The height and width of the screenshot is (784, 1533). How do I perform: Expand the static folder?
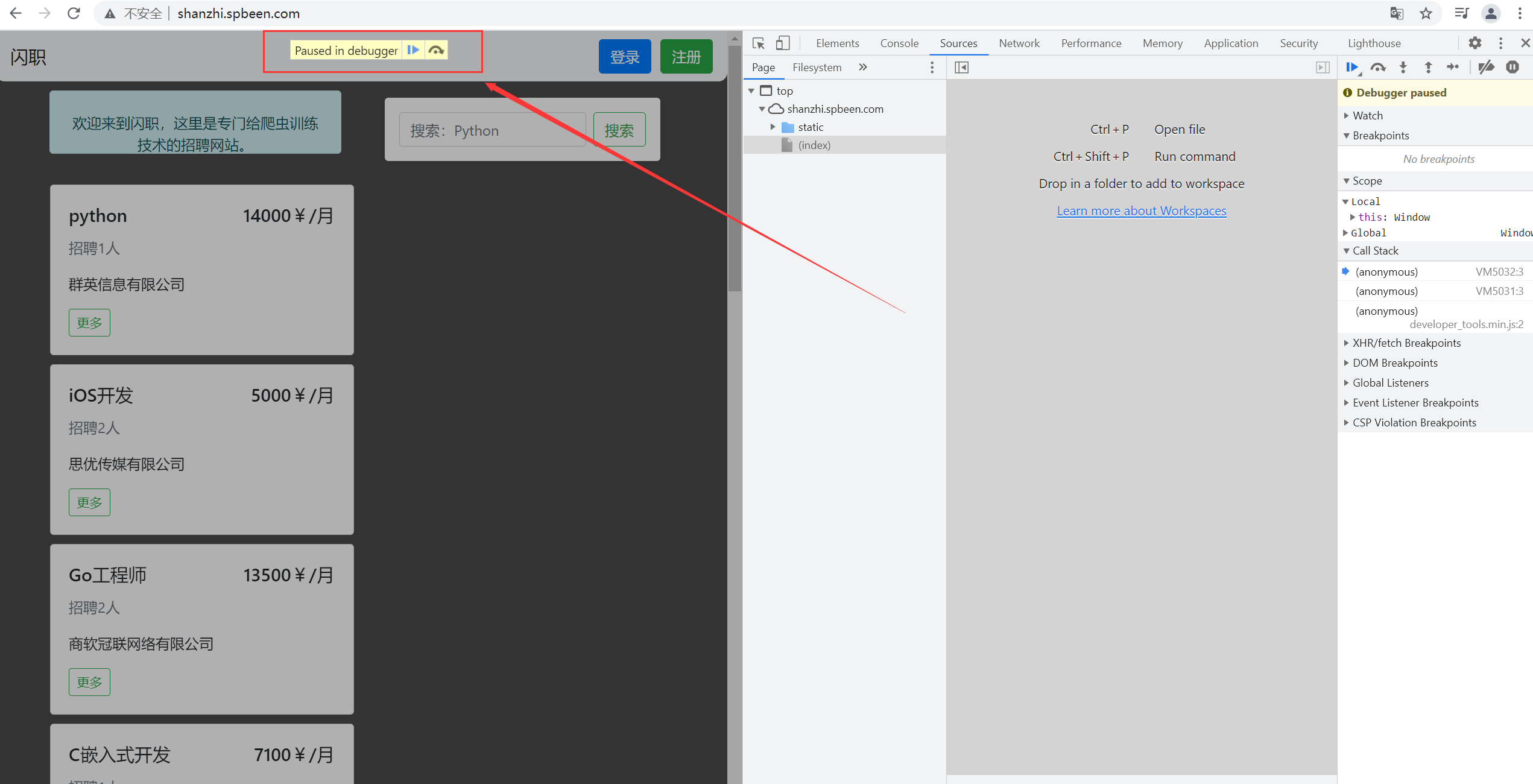773,127
